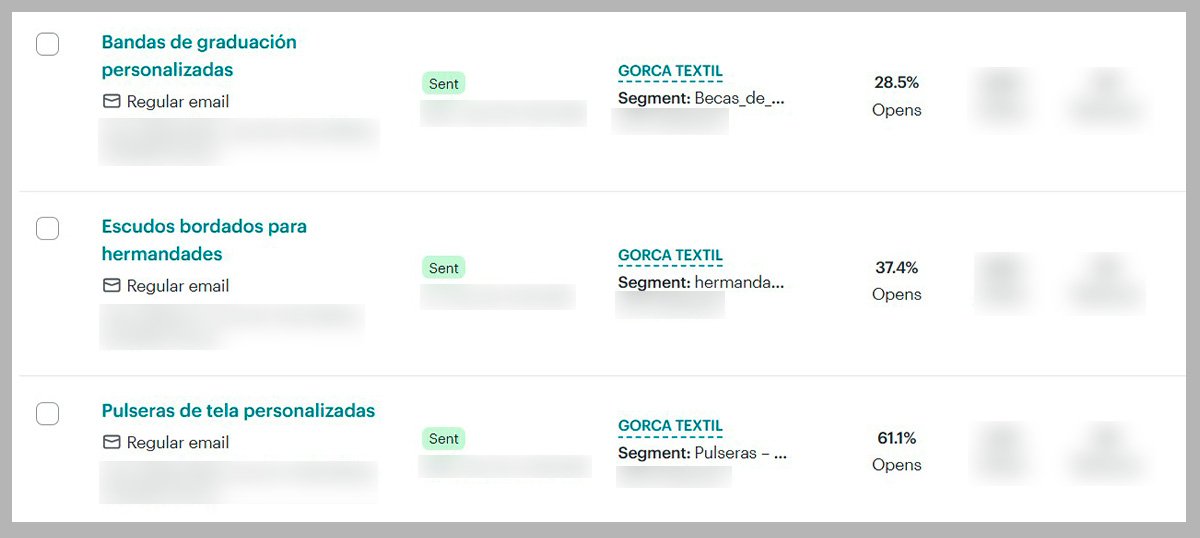Tick the Escudos bordados campaign checkbox

click(47, 228)
